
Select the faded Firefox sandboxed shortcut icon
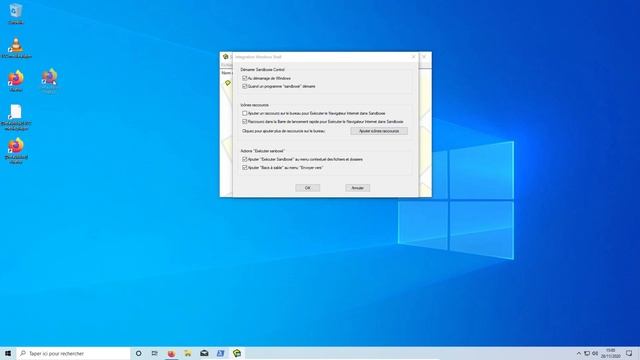pyautogui.click(x=49, y=81)
